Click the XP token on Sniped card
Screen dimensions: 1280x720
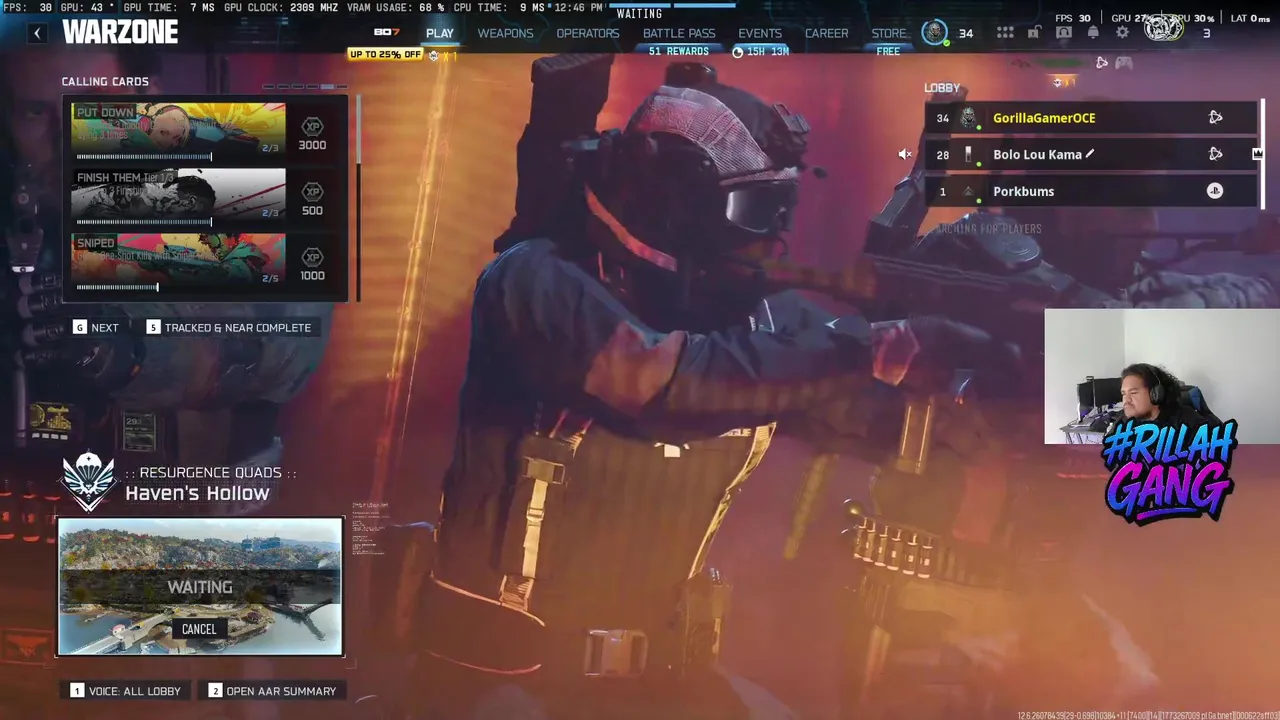[312, 257]
